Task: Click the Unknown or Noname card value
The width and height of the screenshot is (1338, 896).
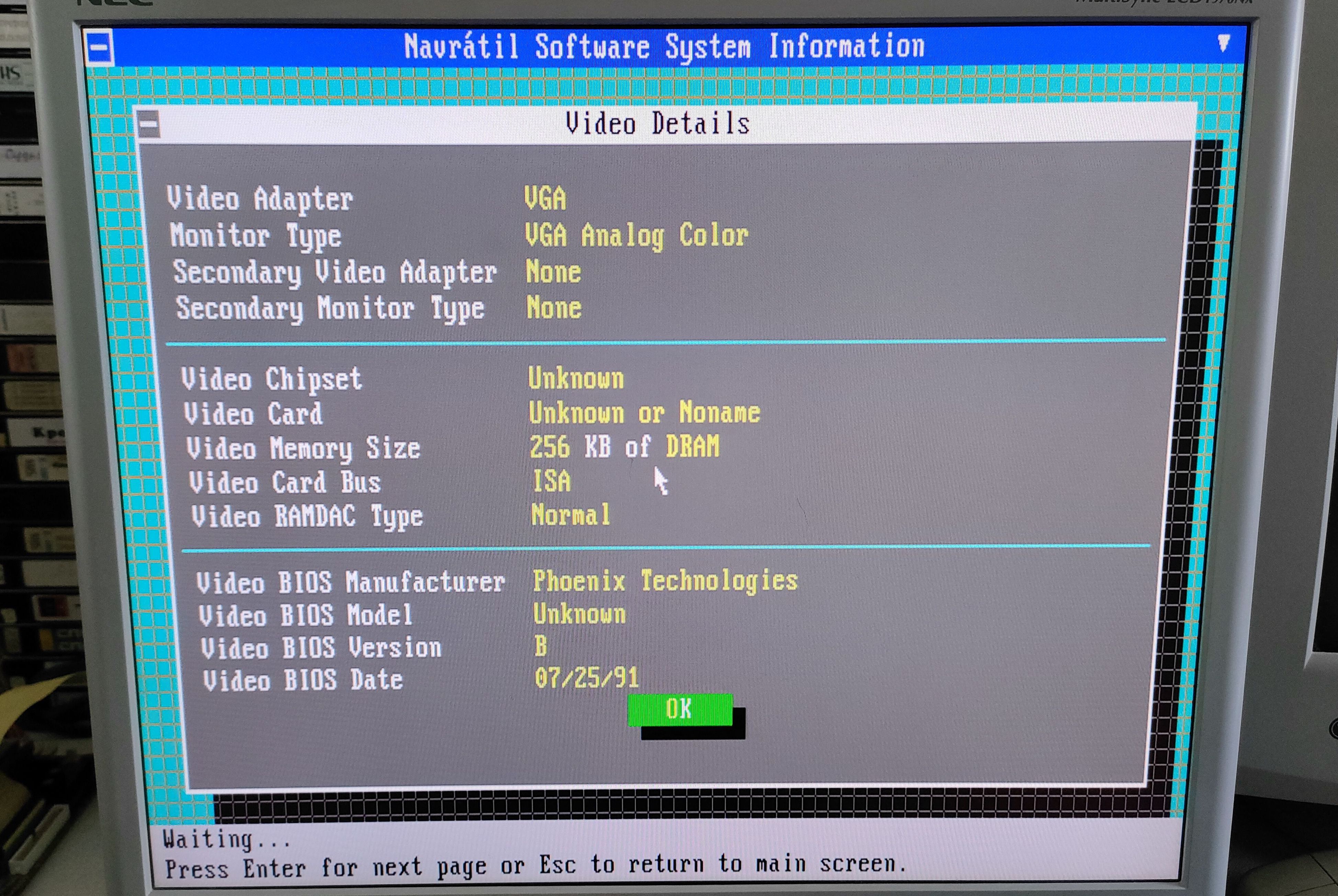Action: (644, 413)
